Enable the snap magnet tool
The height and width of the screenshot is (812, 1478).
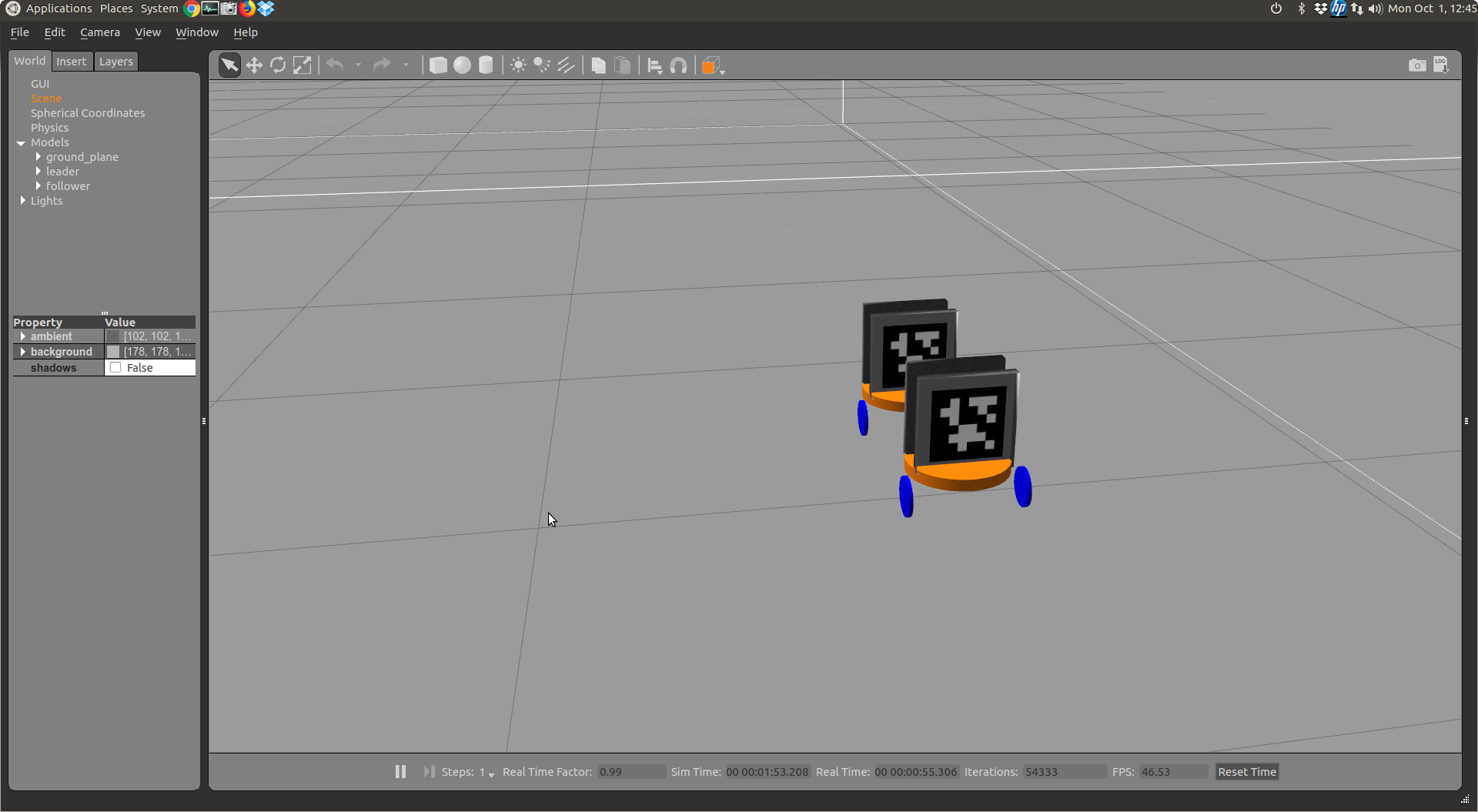tap(678, 65)
